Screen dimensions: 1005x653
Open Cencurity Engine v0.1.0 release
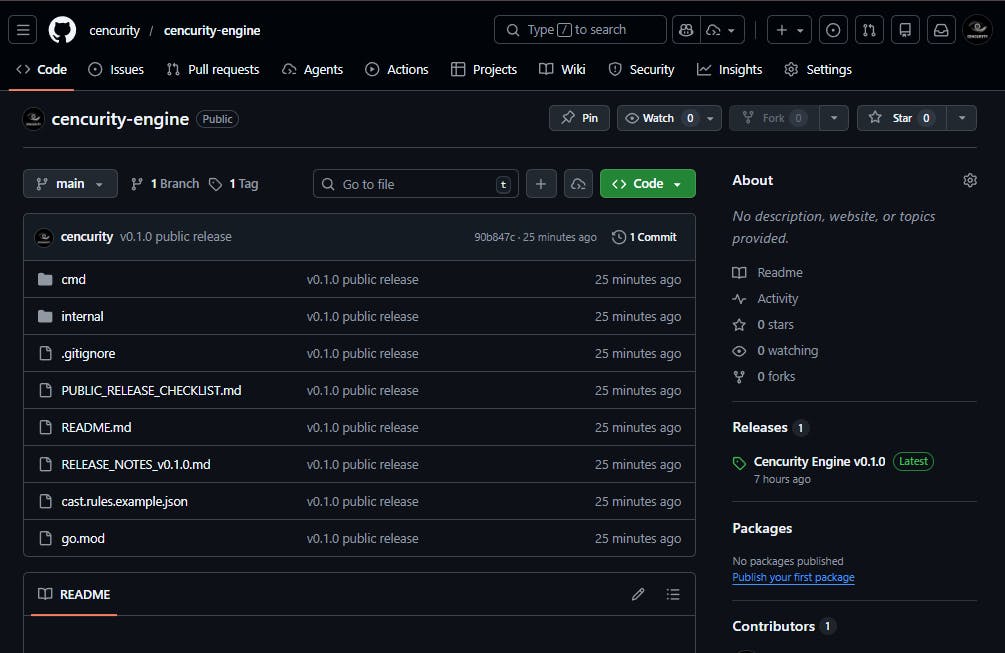819,461
